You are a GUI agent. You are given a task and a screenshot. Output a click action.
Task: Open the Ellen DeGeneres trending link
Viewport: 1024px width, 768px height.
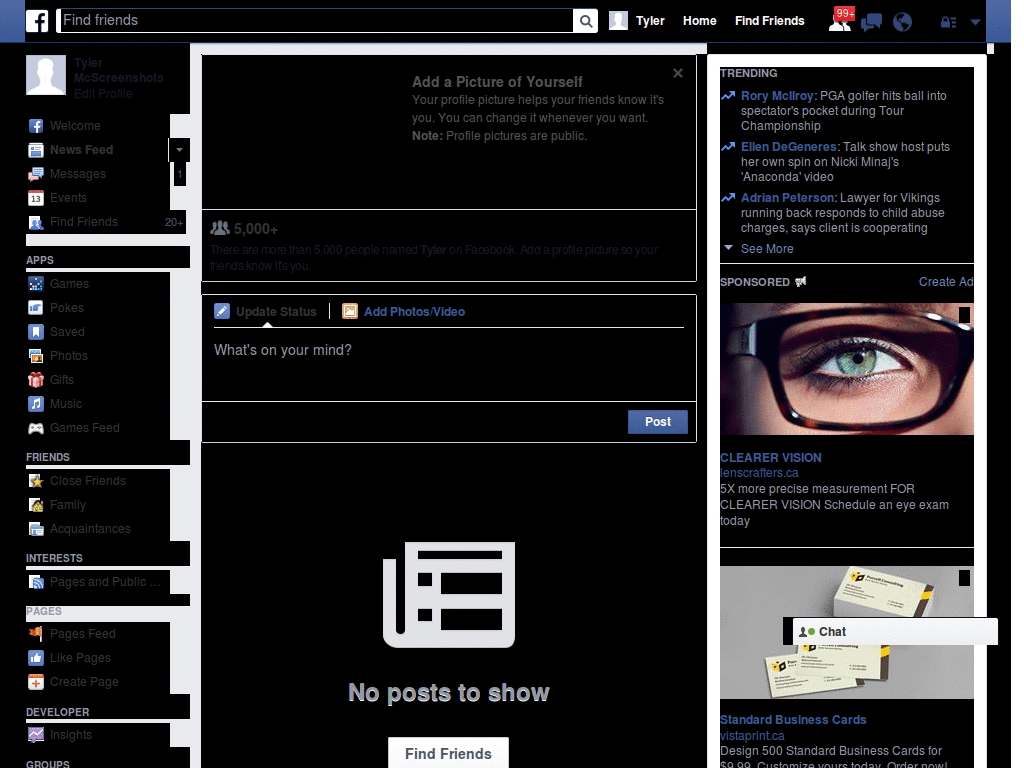pos(788,147)
